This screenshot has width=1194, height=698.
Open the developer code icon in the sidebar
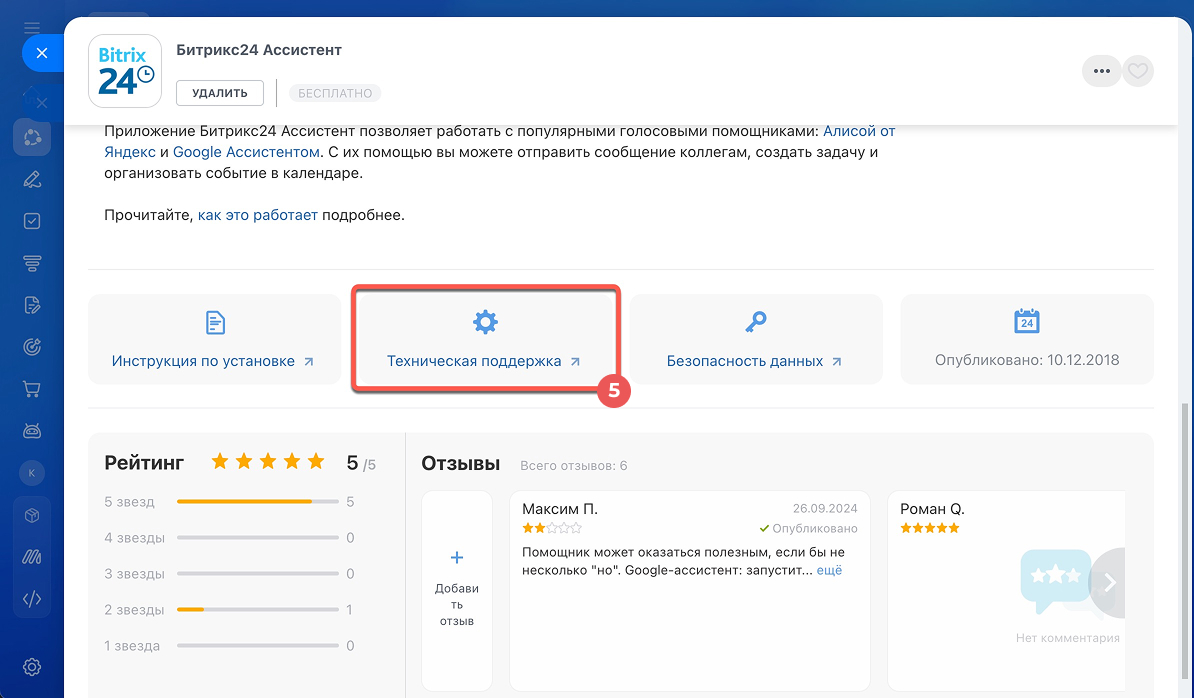click(32, 599)
